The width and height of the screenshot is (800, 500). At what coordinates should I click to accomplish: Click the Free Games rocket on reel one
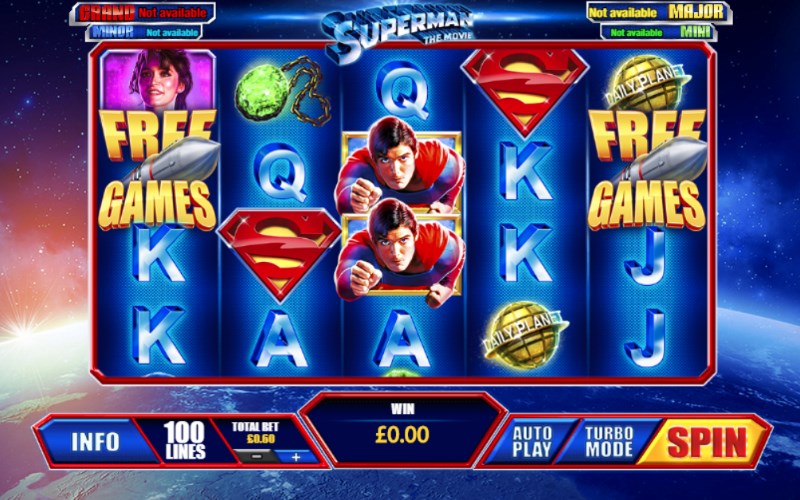[159, 168]
